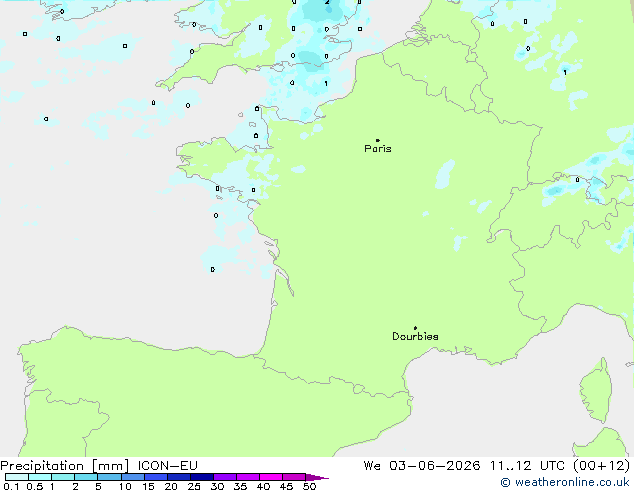Click the 0.1 legend scale value
Image resolution: width=634 pixels, height=490 pixels.
11,486
